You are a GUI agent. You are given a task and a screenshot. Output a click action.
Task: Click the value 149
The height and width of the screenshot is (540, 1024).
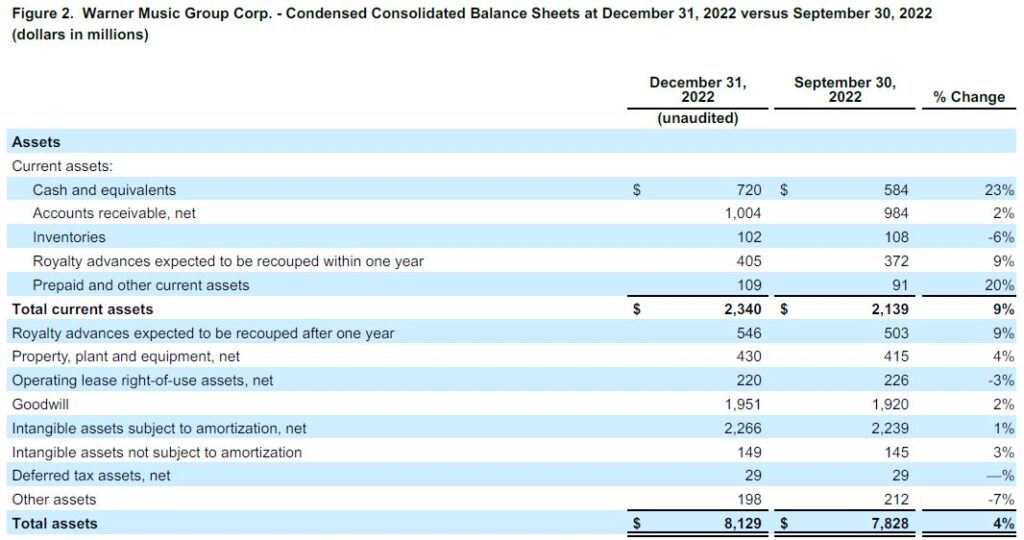pyautogui.click(x=748, y=453)
